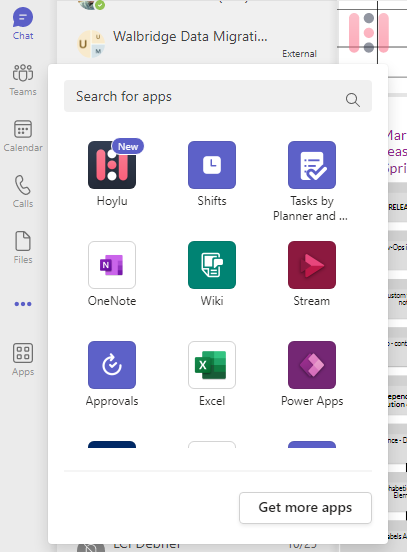Click the three-dot more apps icon
Image resolution: width=407 pixels, height=552 pixels.
[23, 304]
